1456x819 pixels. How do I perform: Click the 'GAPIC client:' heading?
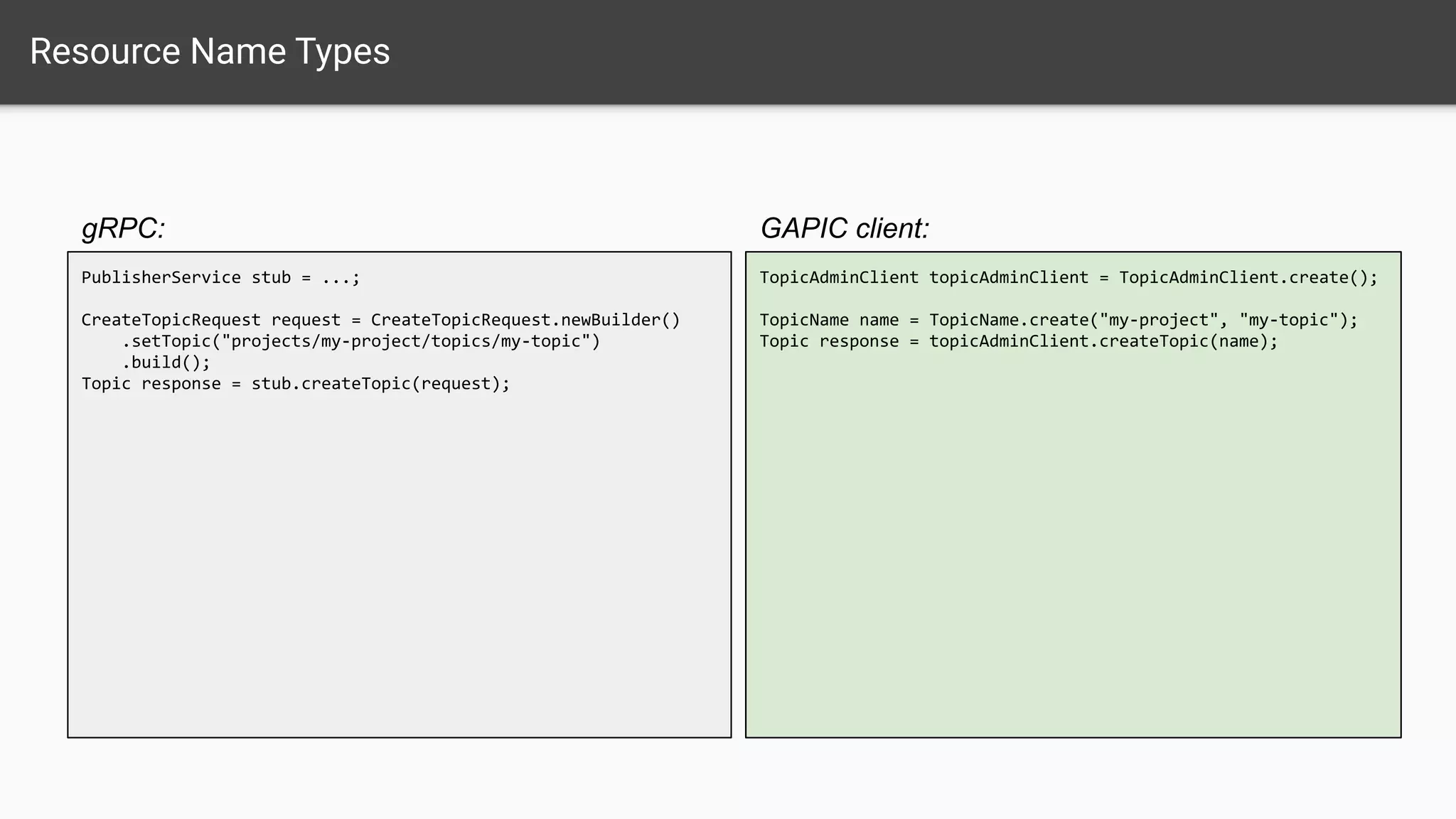(x=845, y=228)
